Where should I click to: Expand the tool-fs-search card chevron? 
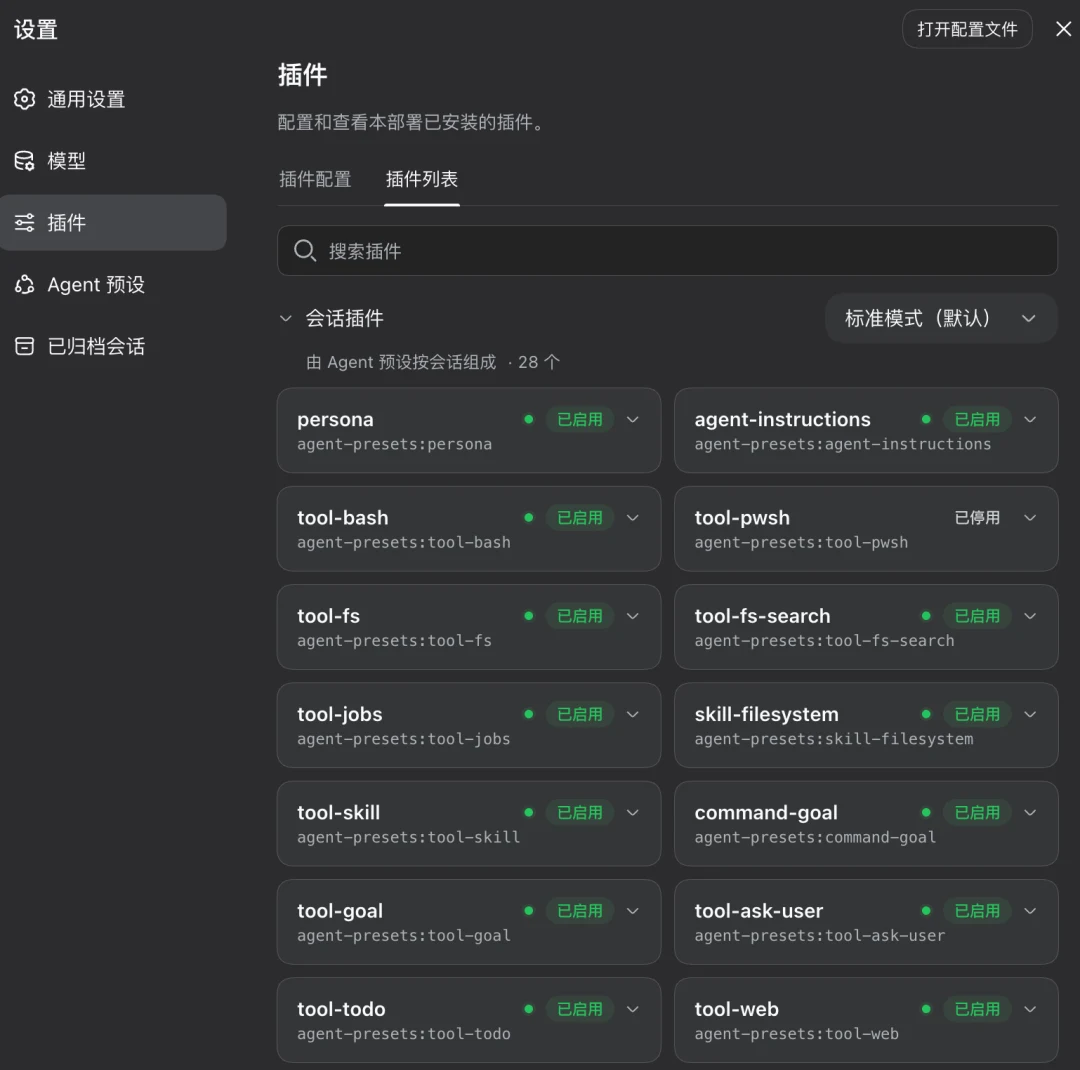(1030, 616)
